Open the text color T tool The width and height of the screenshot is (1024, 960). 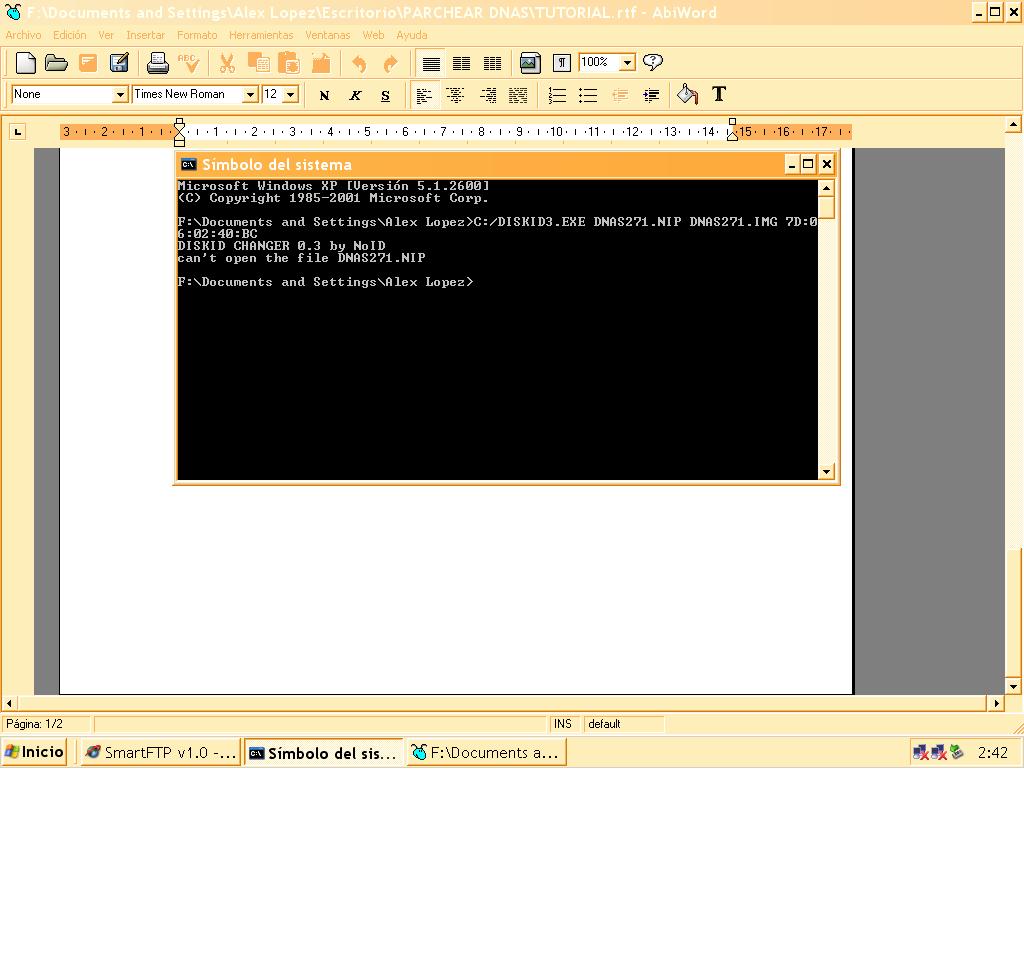(x=718, y=94)
